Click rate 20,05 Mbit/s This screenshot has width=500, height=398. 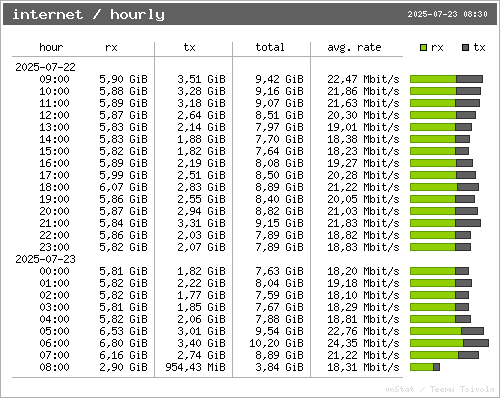tap(363, 199)
